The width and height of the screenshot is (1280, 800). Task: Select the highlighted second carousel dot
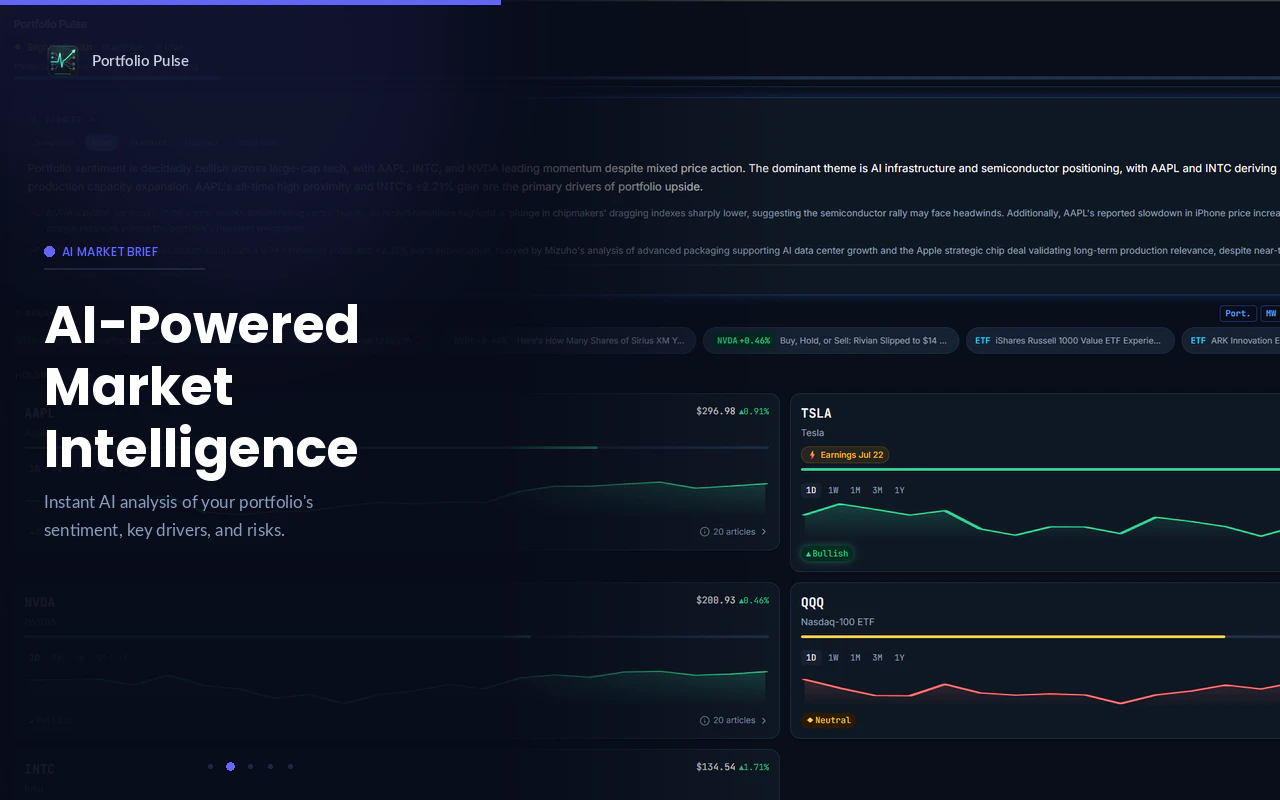230,766
